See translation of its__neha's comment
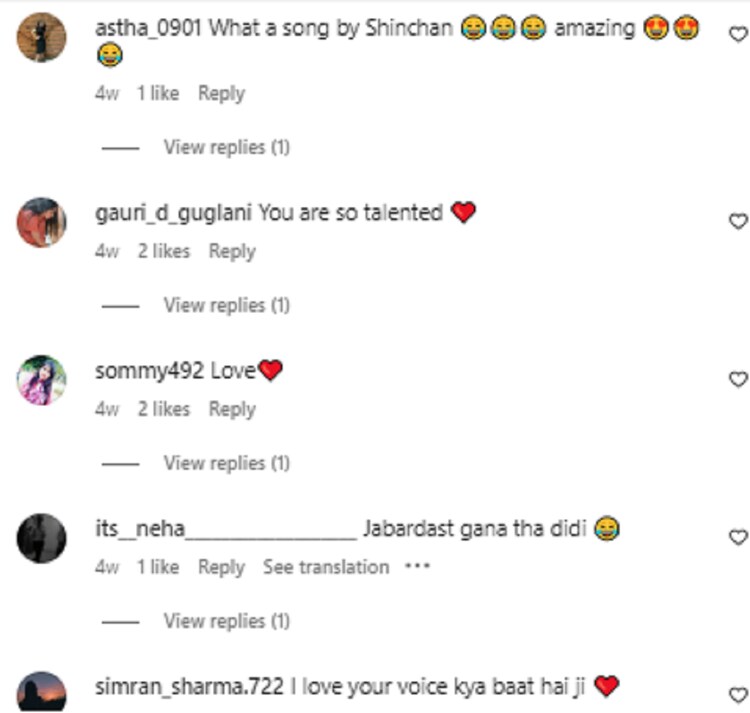The width and height of the screenshot is (750, 713). coord(326,567)
